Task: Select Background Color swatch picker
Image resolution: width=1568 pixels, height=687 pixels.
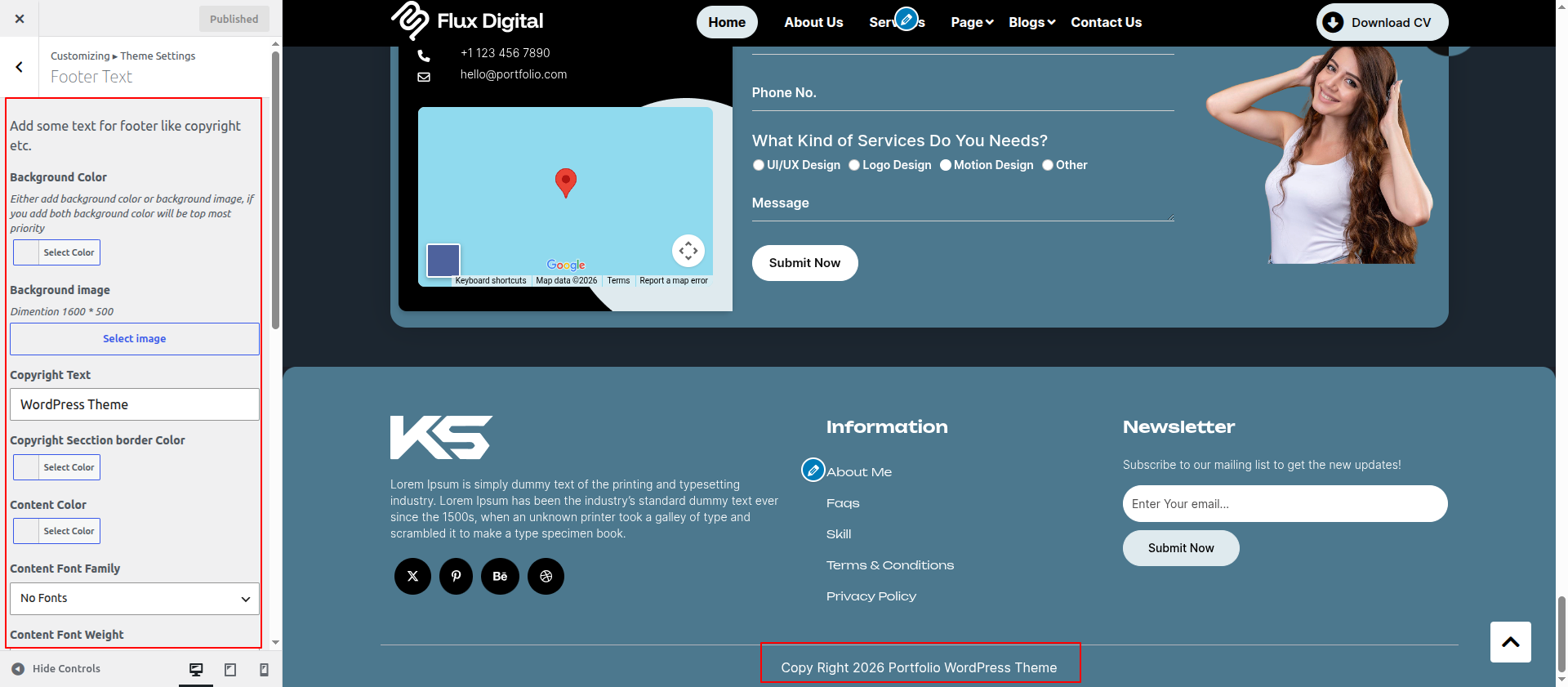Action: tap(56, 252)
